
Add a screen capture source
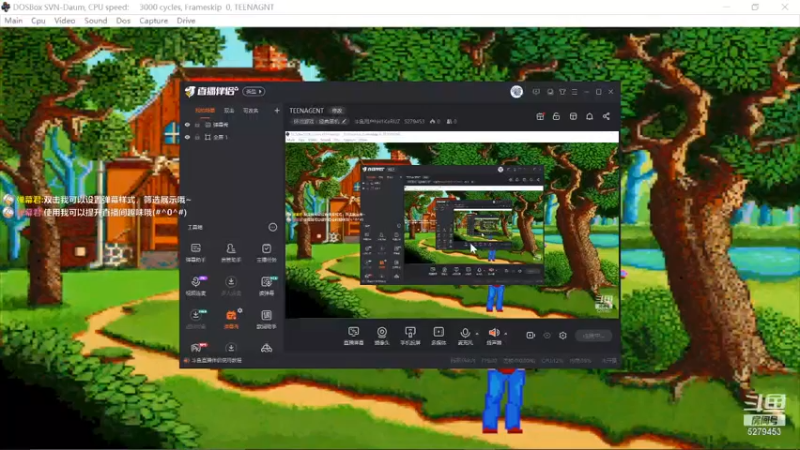coord(353,336)
